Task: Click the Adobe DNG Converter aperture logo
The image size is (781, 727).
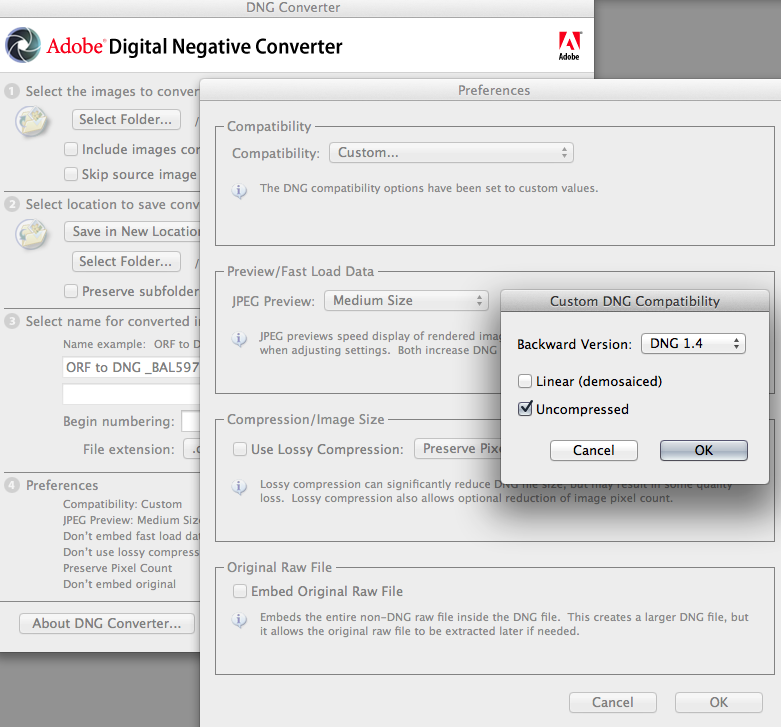Action: [x=23, y=45]
